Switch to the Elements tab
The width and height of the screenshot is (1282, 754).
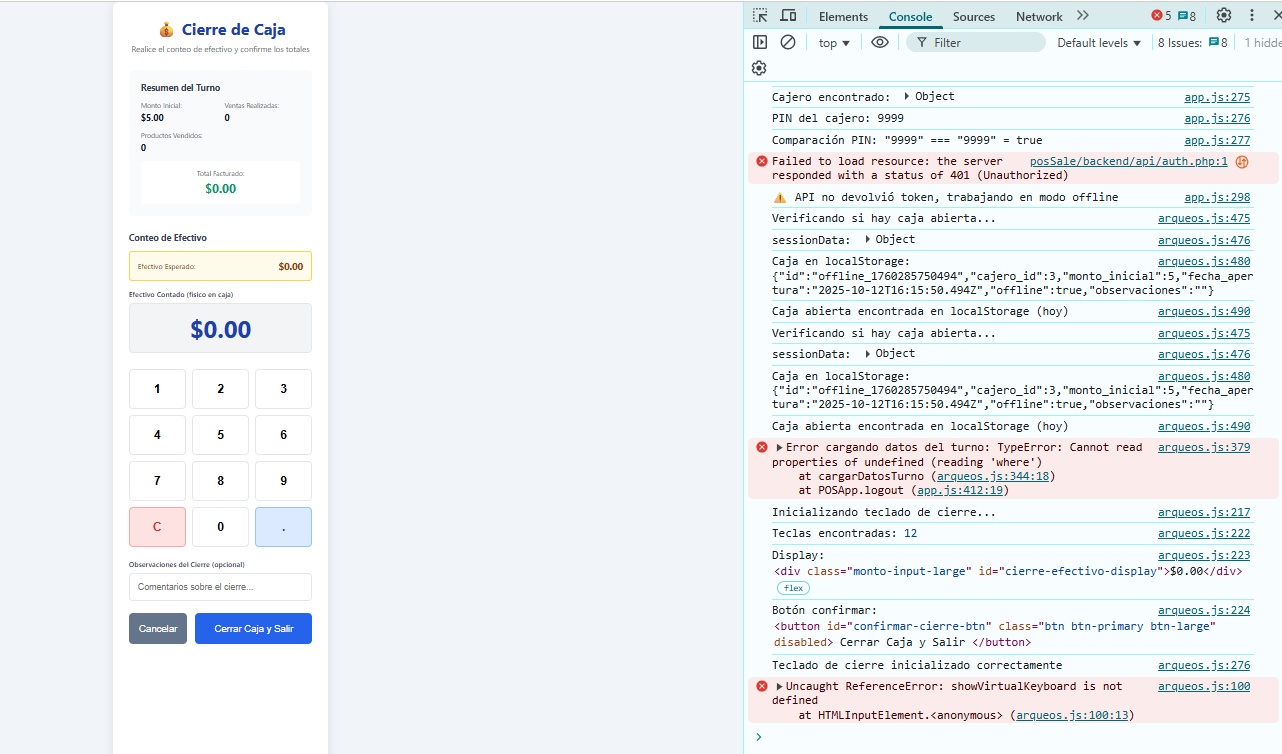(843, 17)
